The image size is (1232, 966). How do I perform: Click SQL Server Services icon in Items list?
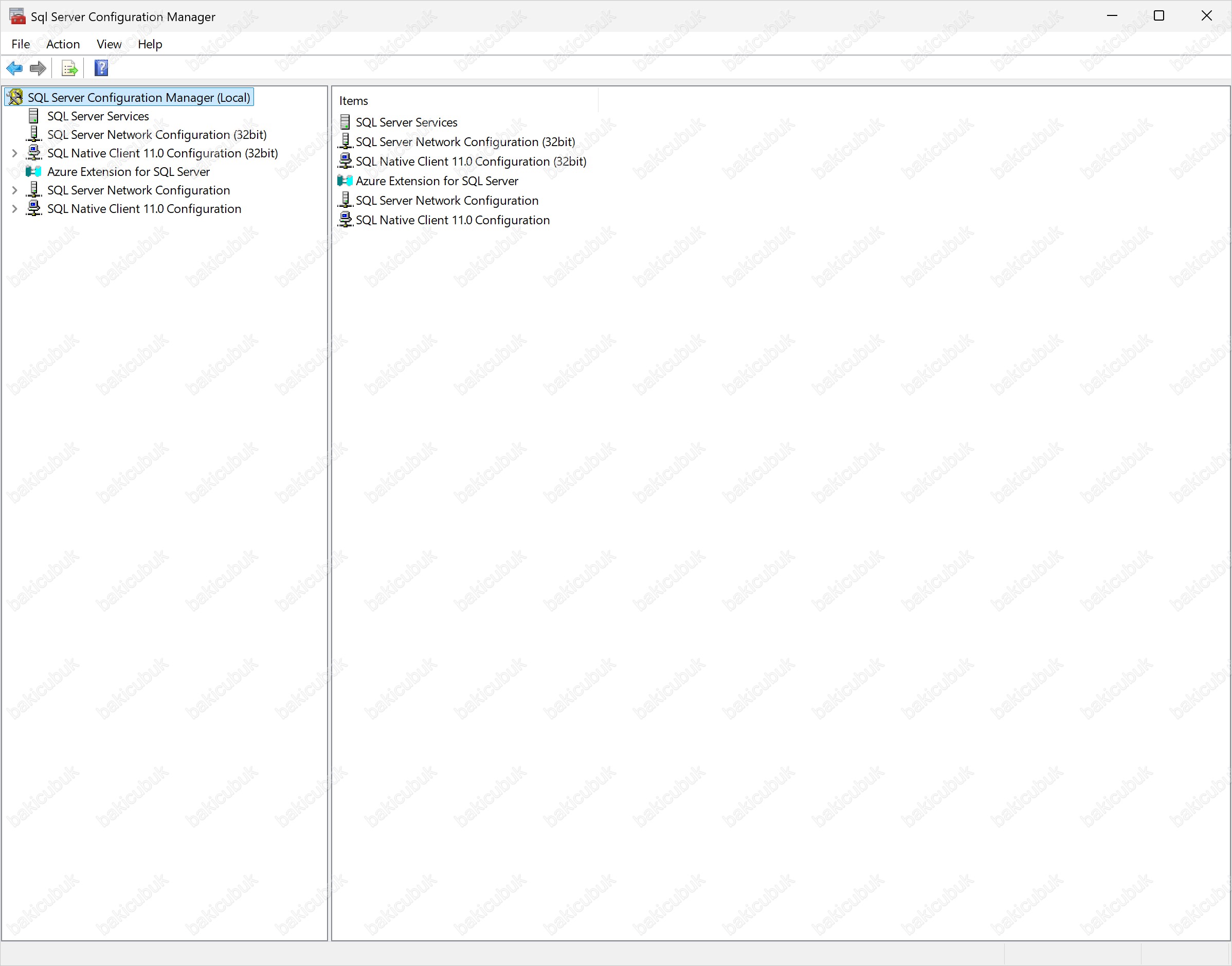click(345, 122)
